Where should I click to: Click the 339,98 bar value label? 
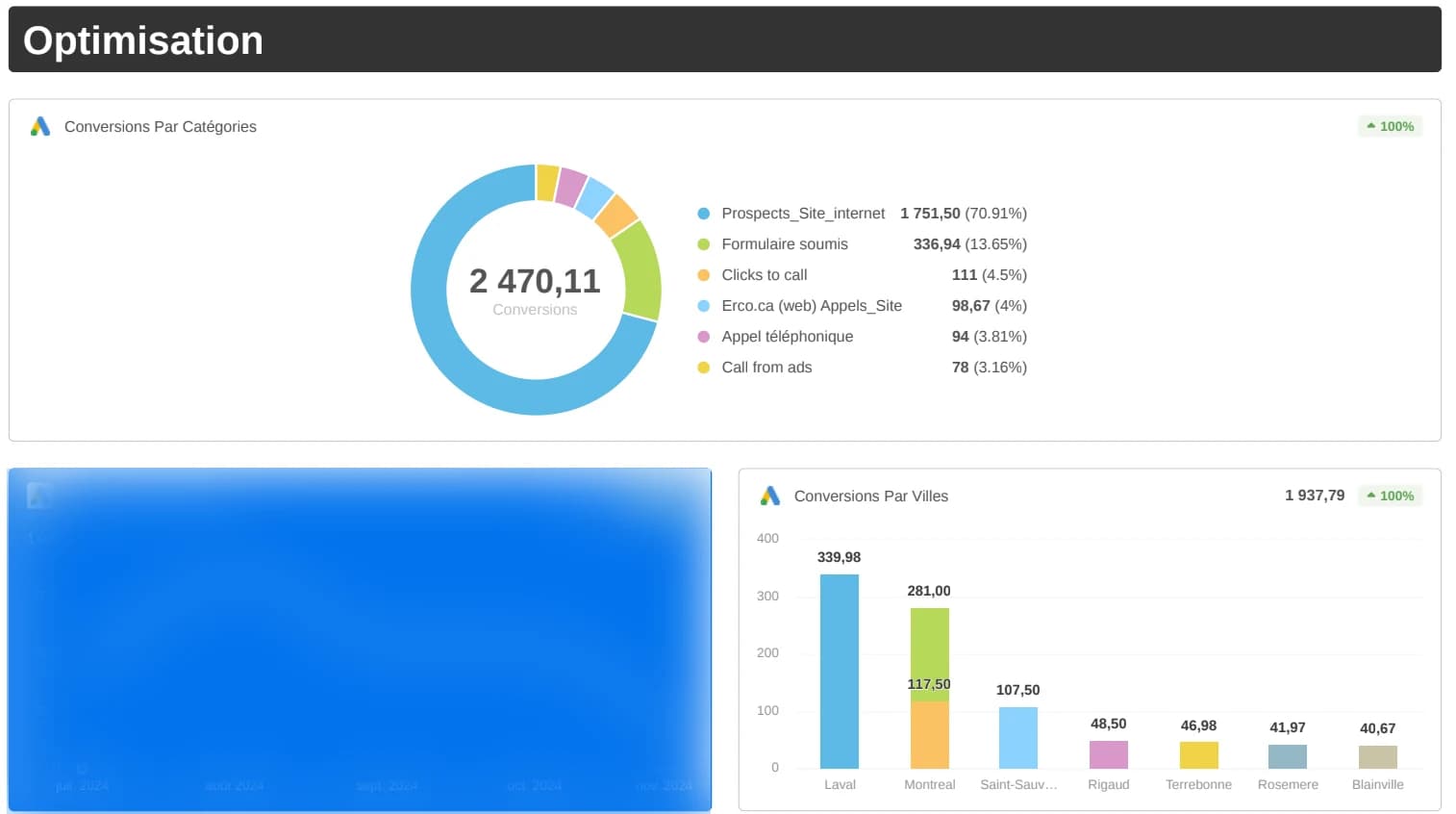point(840,557)
